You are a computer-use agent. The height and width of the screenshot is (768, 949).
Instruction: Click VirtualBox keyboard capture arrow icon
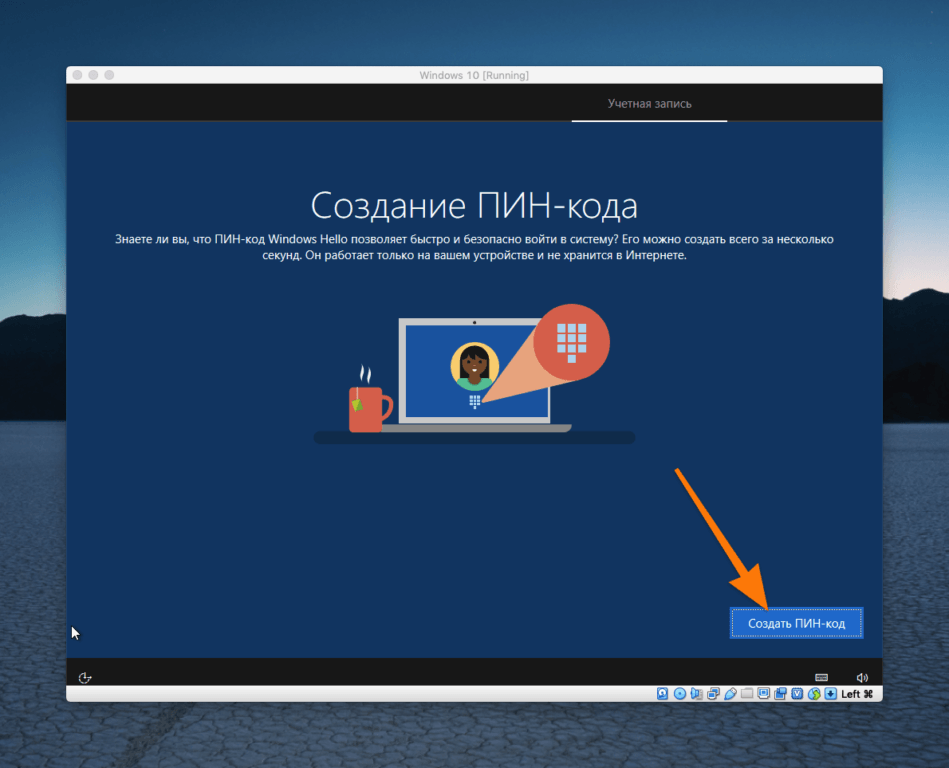[831, 694]
